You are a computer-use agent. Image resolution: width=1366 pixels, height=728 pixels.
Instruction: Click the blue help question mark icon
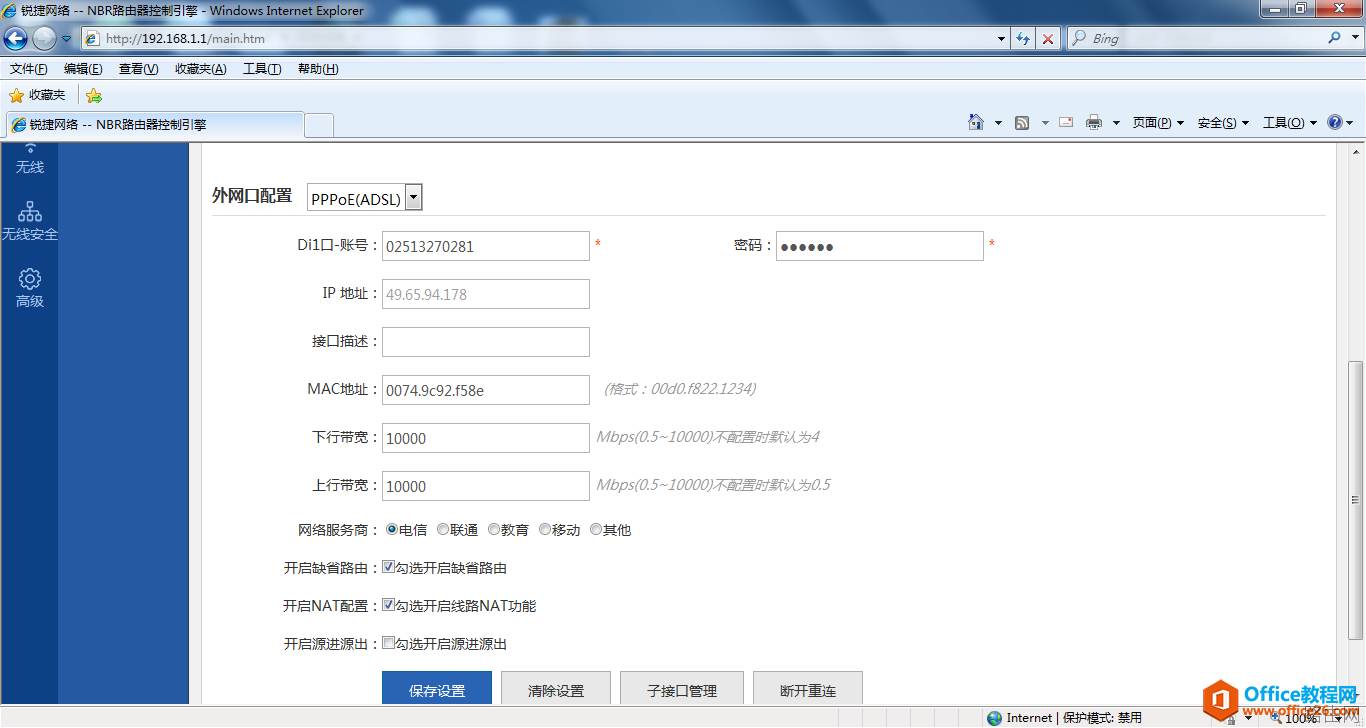(1334, 122)
